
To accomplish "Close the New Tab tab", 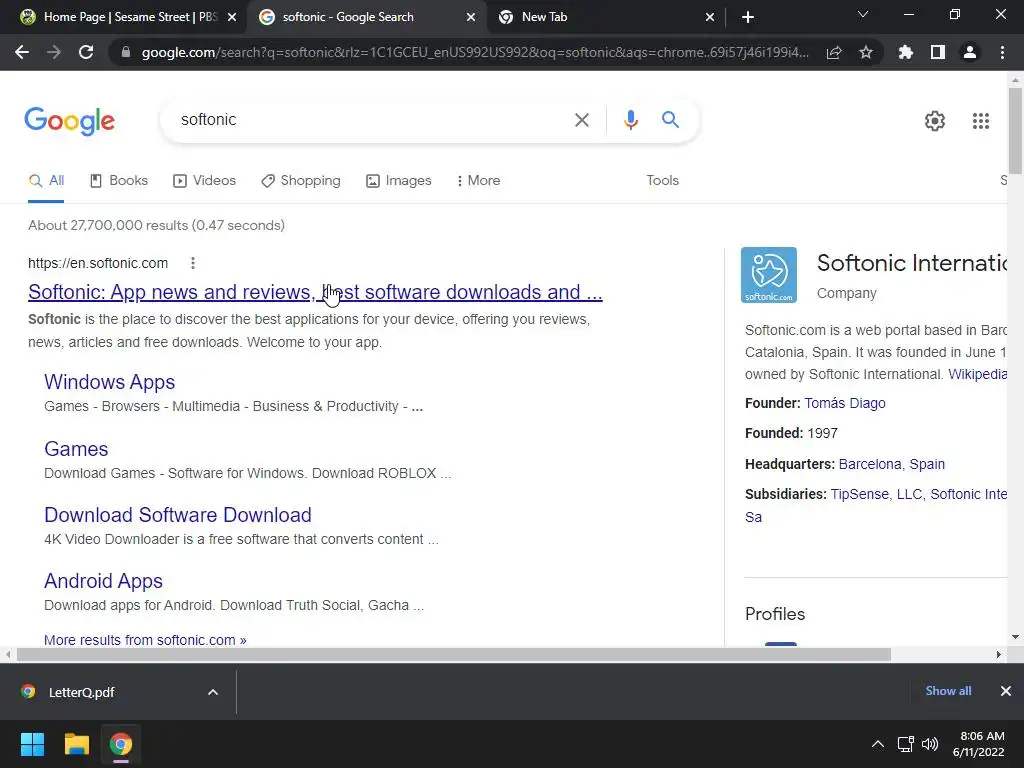I will click(x=710, y=17).
